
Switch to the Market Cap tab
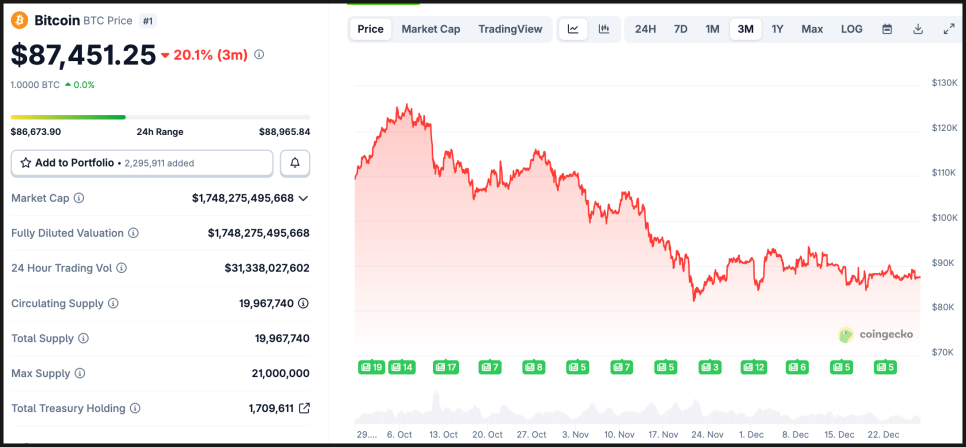point(431,29)
